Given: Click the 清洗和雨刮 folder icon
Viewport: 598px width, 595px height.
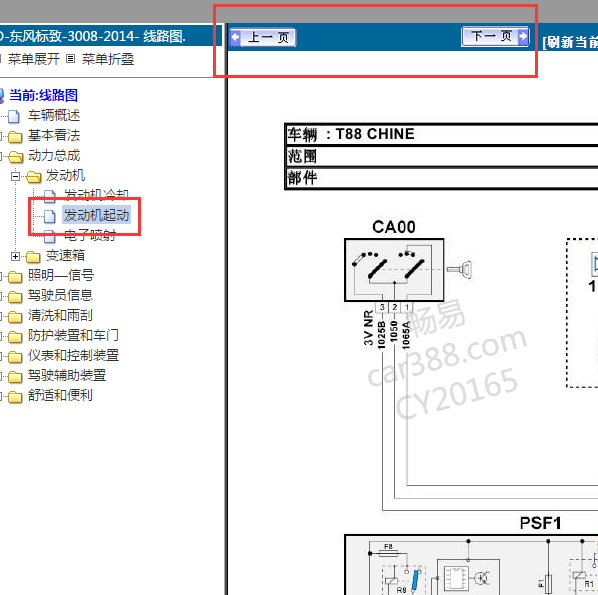Looking at the screenshot, I should (x=15, y=317).
